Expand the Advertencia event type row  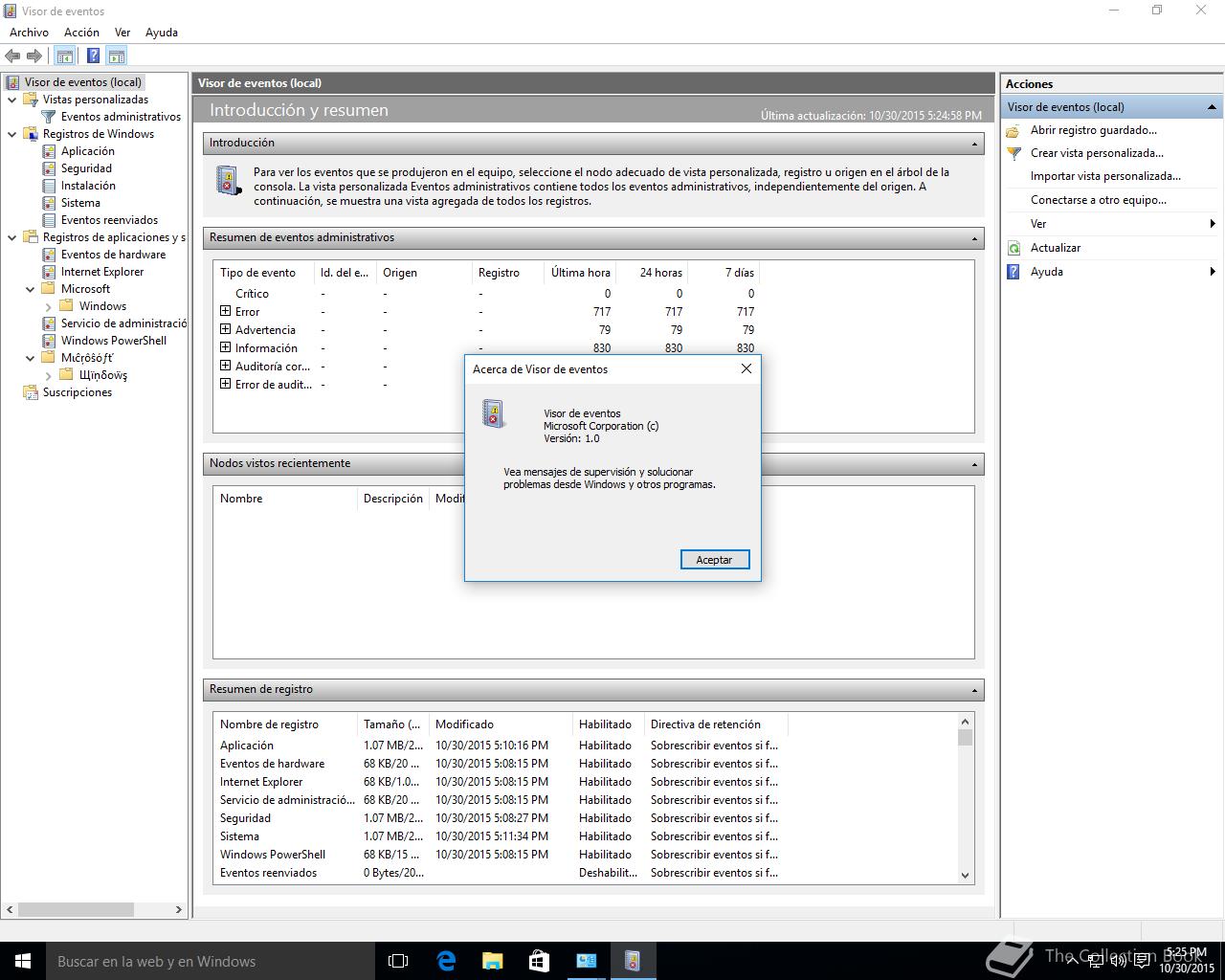(226, 329)
